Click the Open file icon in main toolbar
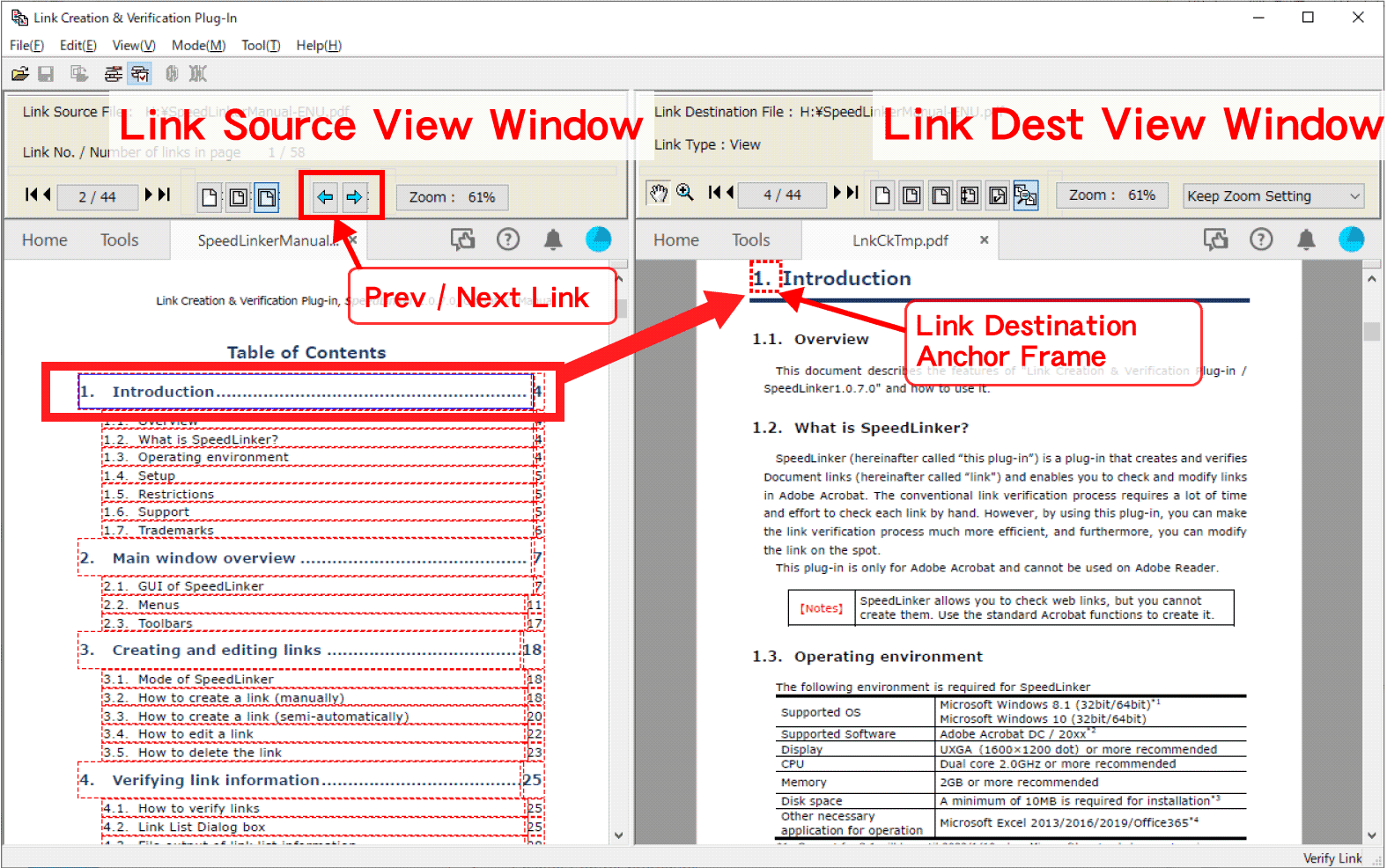1387x868 pixels. tap(20, 74)
